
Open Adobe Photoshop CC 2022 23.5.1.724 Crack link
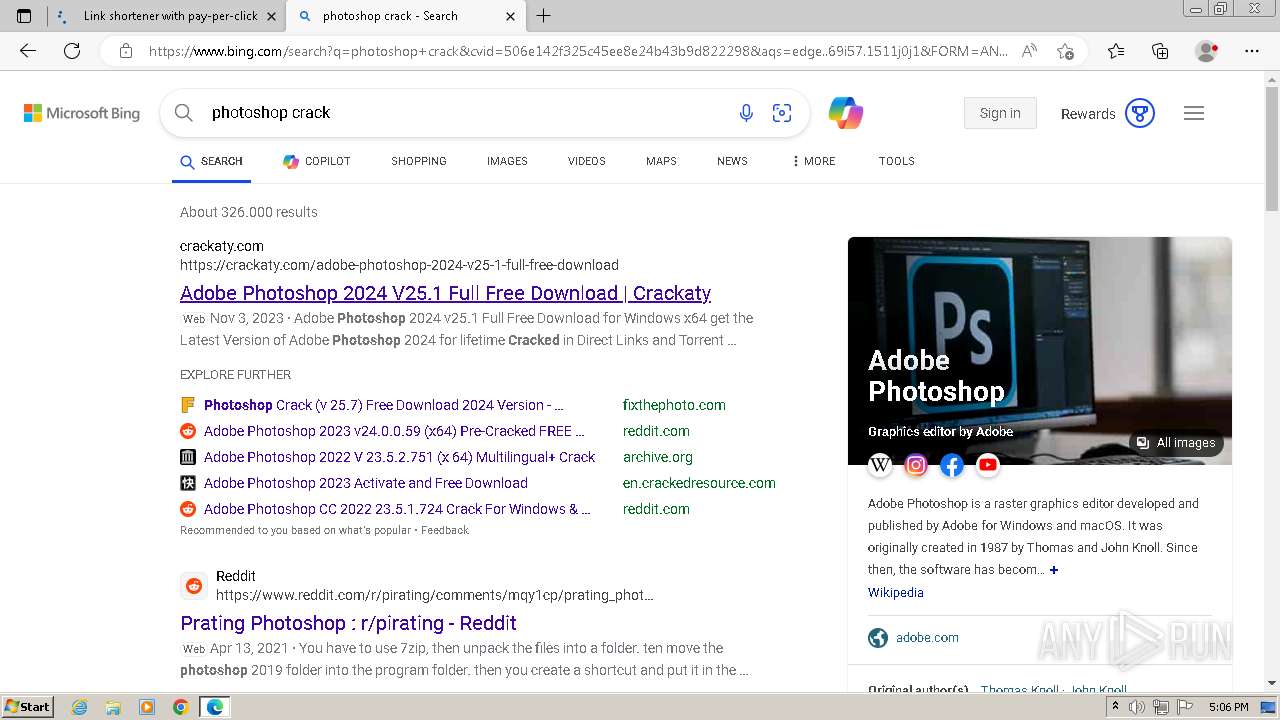[397, 509]
